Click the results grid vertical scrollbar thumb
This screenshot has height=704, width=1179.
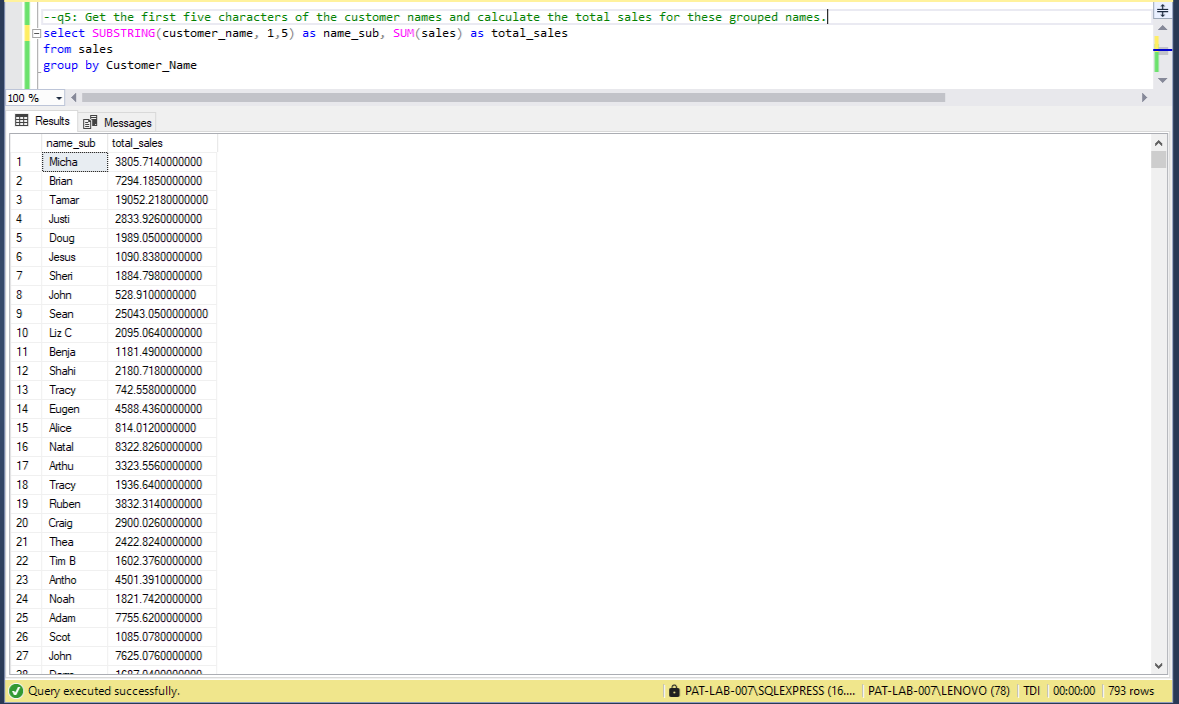[1159, 159]
